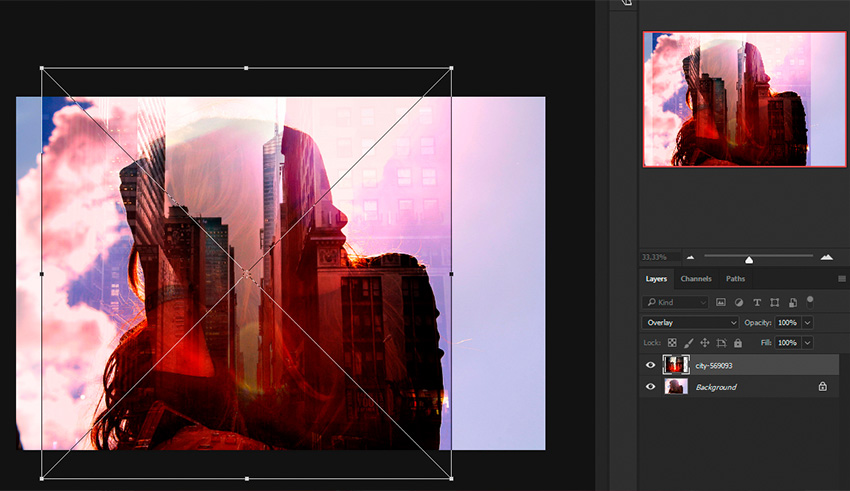Filter layers by type layer icon

[757, 302]
